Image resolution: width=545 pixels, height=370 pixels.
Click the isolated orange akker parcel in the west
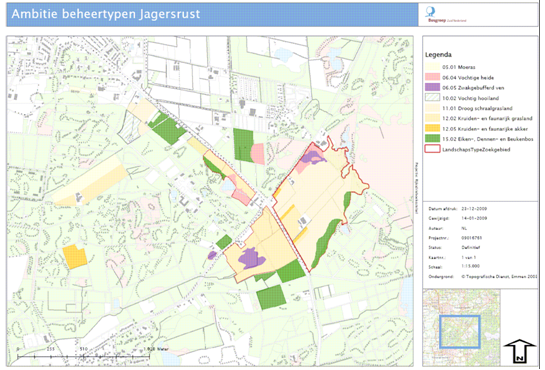pyautogui.click(x=74, y=257)
